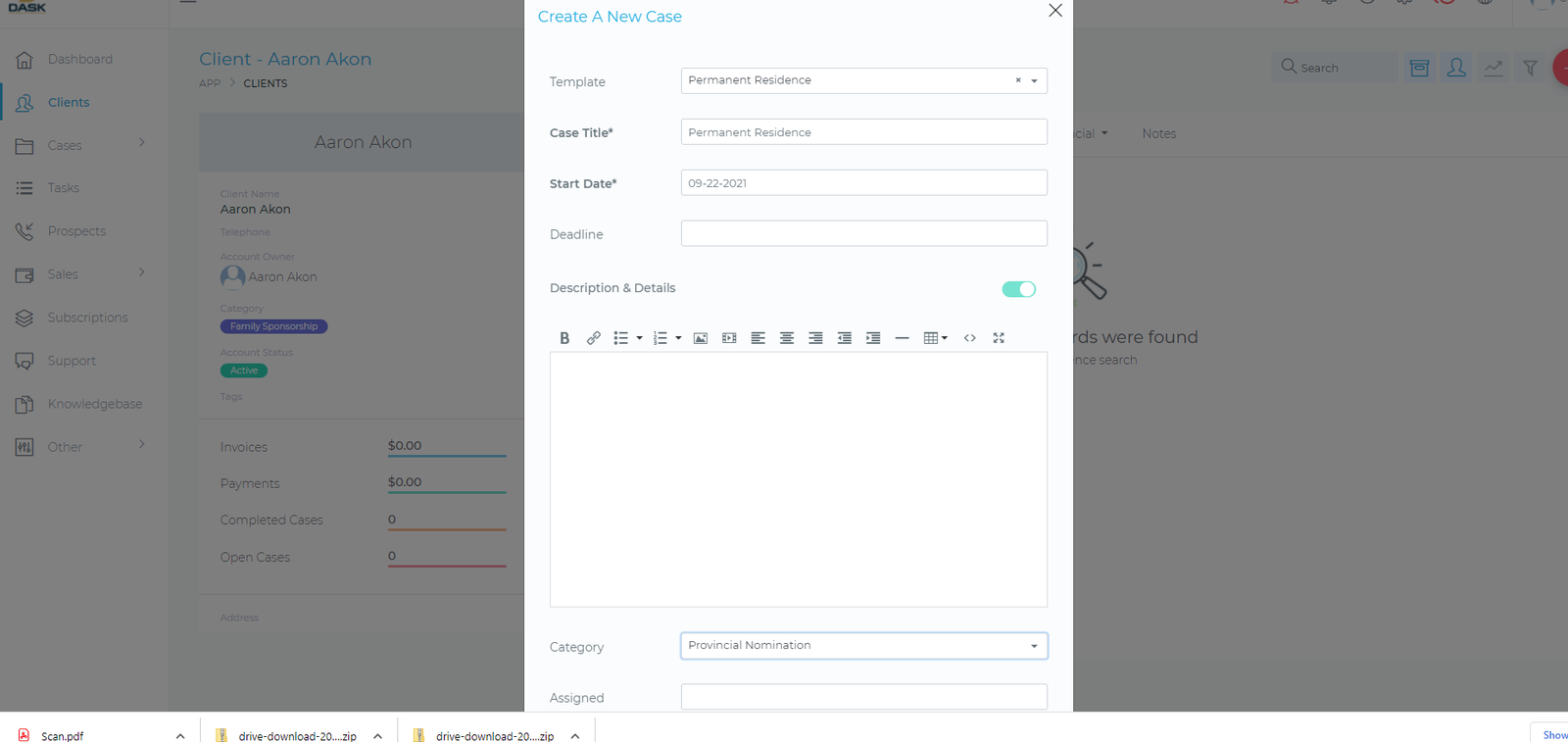Click the Deadline date field
The image size is (1568, 742).
pyautogui.click(x=863, y=233)
